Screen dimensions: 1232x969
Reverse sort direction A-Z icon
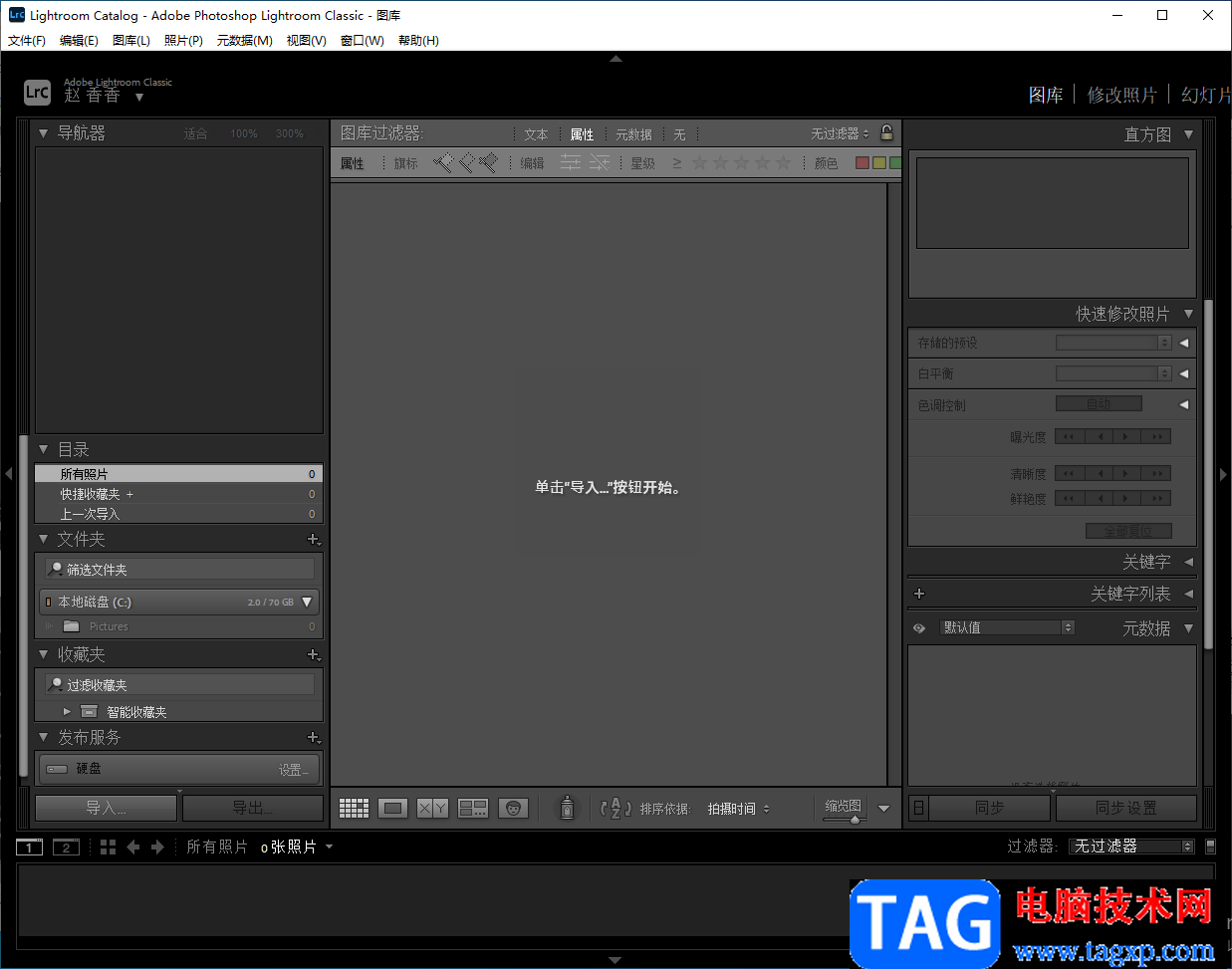616,808
